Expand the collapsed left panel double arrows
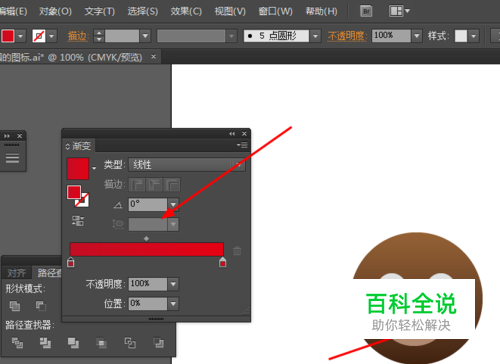Screen dimensions: 500x364 coord(7,136)
